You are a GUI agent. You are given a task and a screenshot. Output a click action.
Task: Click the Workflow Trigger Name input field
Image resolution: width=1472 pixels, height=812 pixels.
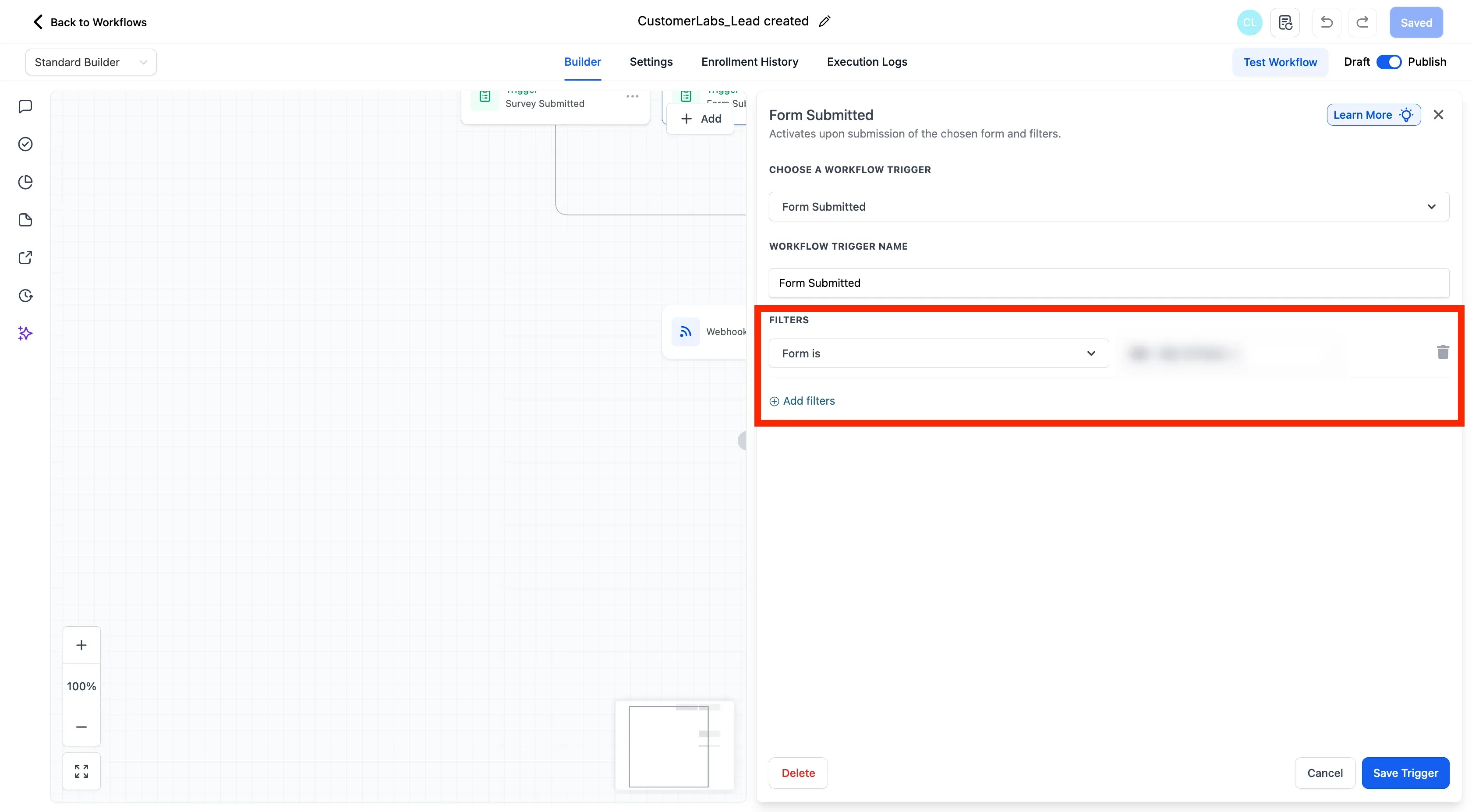1108,283
